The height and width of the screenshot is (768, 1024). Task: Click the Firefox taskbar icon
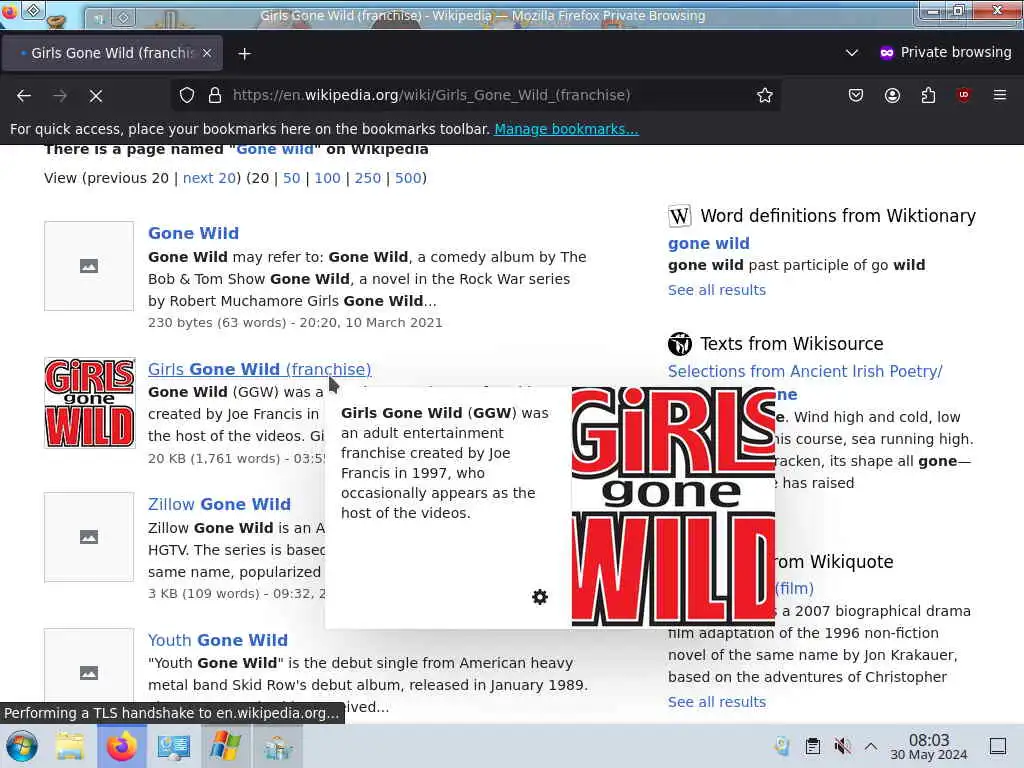tap(121, 746)
